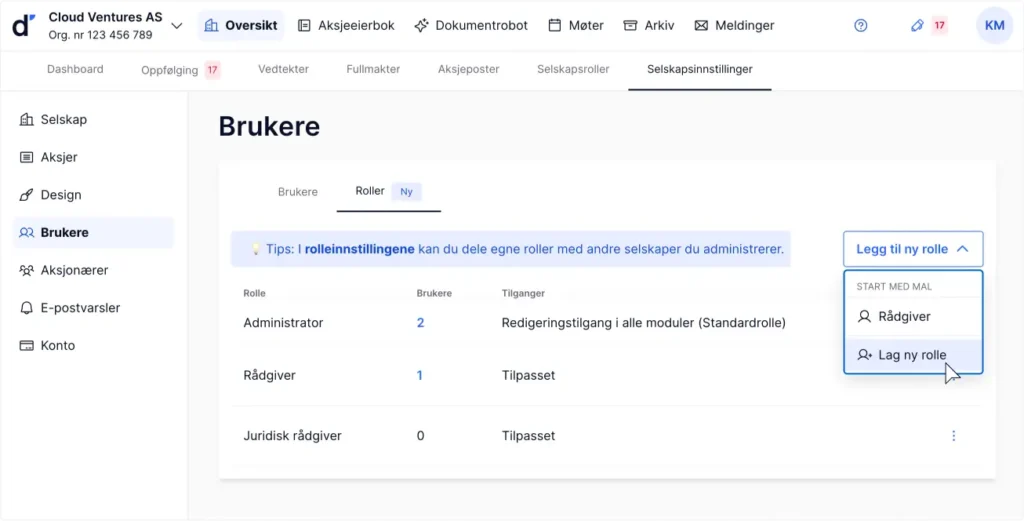Viewport: 1024px width, 521px height.
Task: Click Administrator's user count 2
Action: (x=420, y=323)
